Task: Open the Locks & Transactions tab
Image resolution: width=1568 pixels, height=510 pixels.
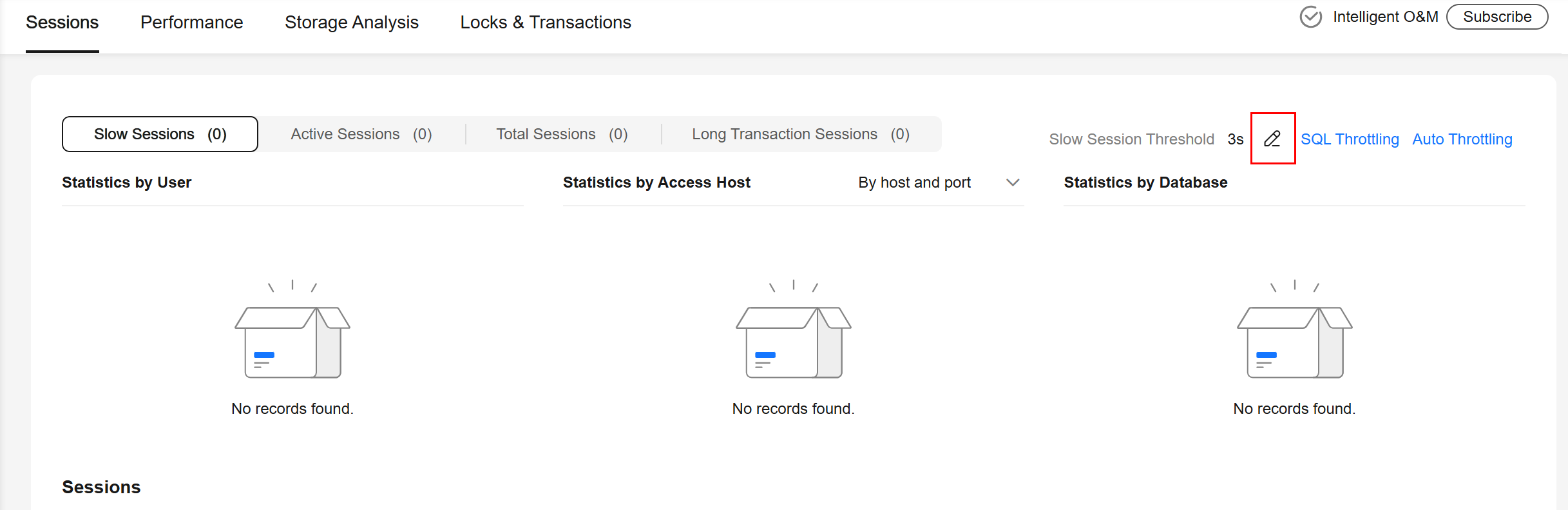Action: (x=545, y=23)
